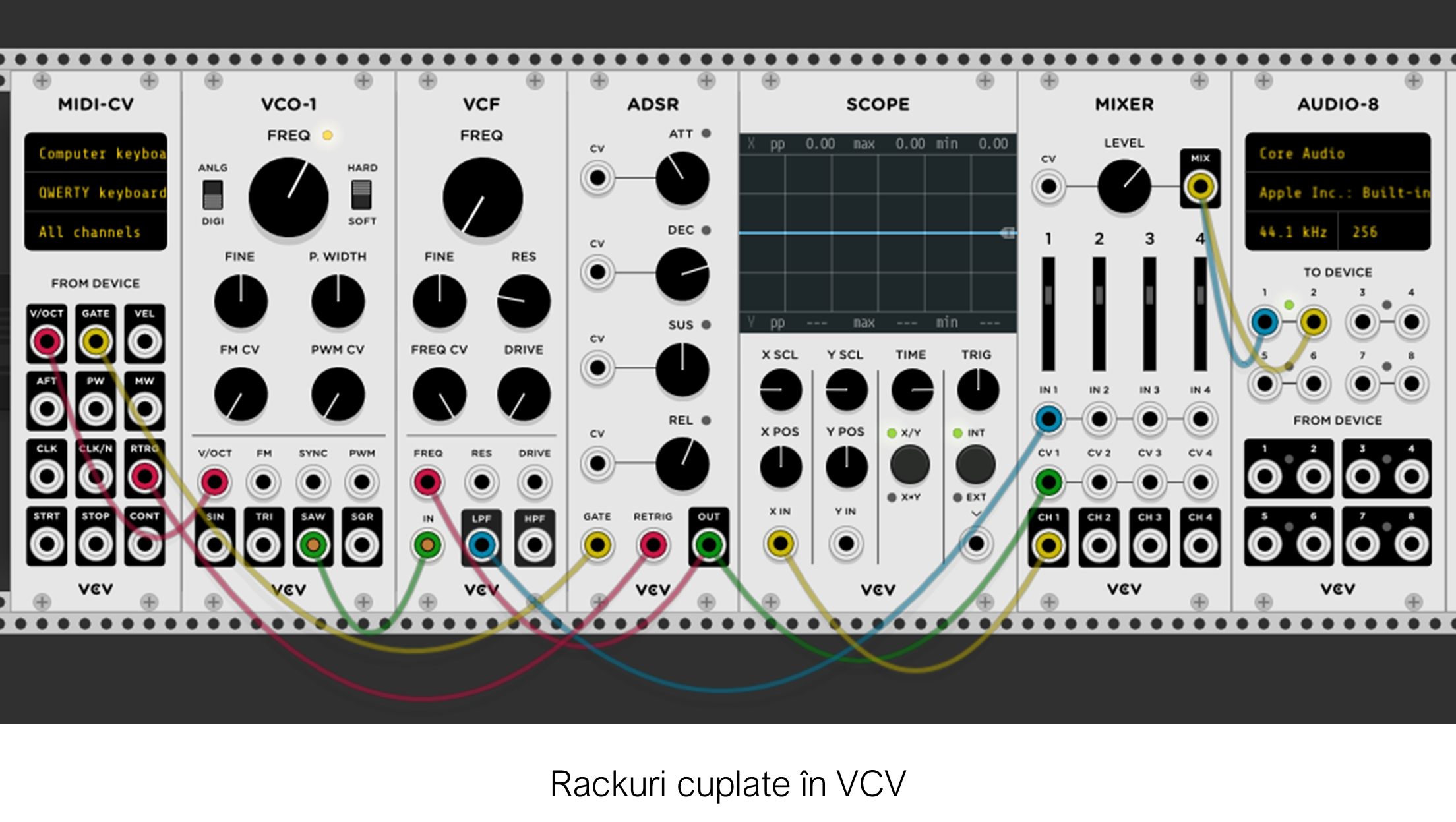
Task: Click the Mixer channel 1 level fader
Action: (x=1048, y=295)
